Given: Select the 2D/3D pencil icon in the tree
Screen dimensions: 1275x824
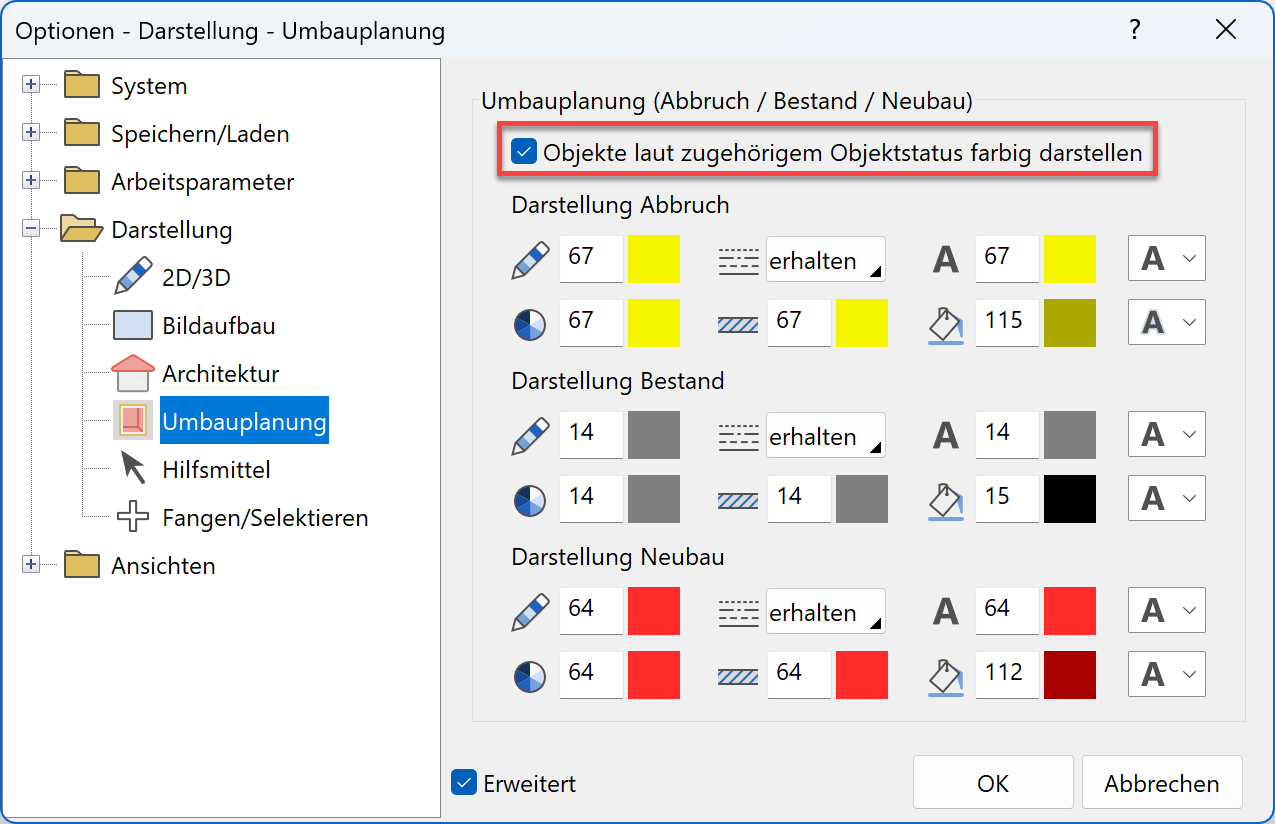Looking at the screenshot, I should (x=132, y=277).
